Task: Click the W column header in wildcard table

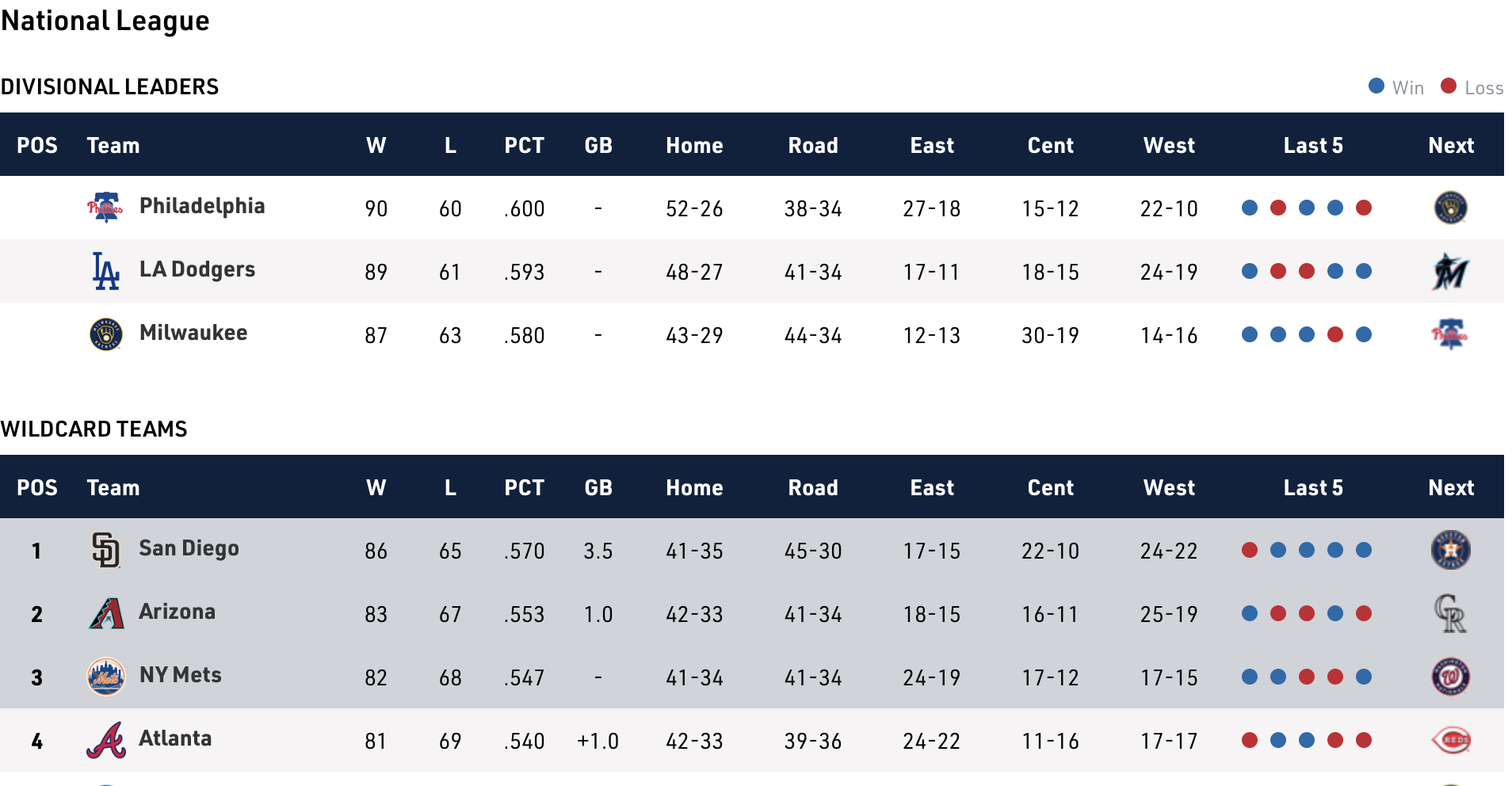Action: [x=376, y=487]
